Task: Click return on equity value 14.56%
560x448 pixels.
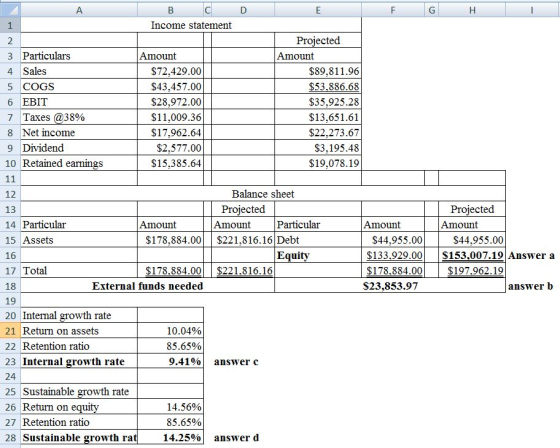Action: pyautogui.click(x=170, y=407)
